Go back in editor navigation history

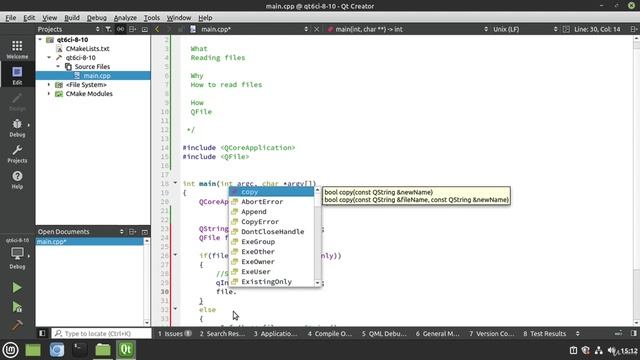click(x=157, y=29)
